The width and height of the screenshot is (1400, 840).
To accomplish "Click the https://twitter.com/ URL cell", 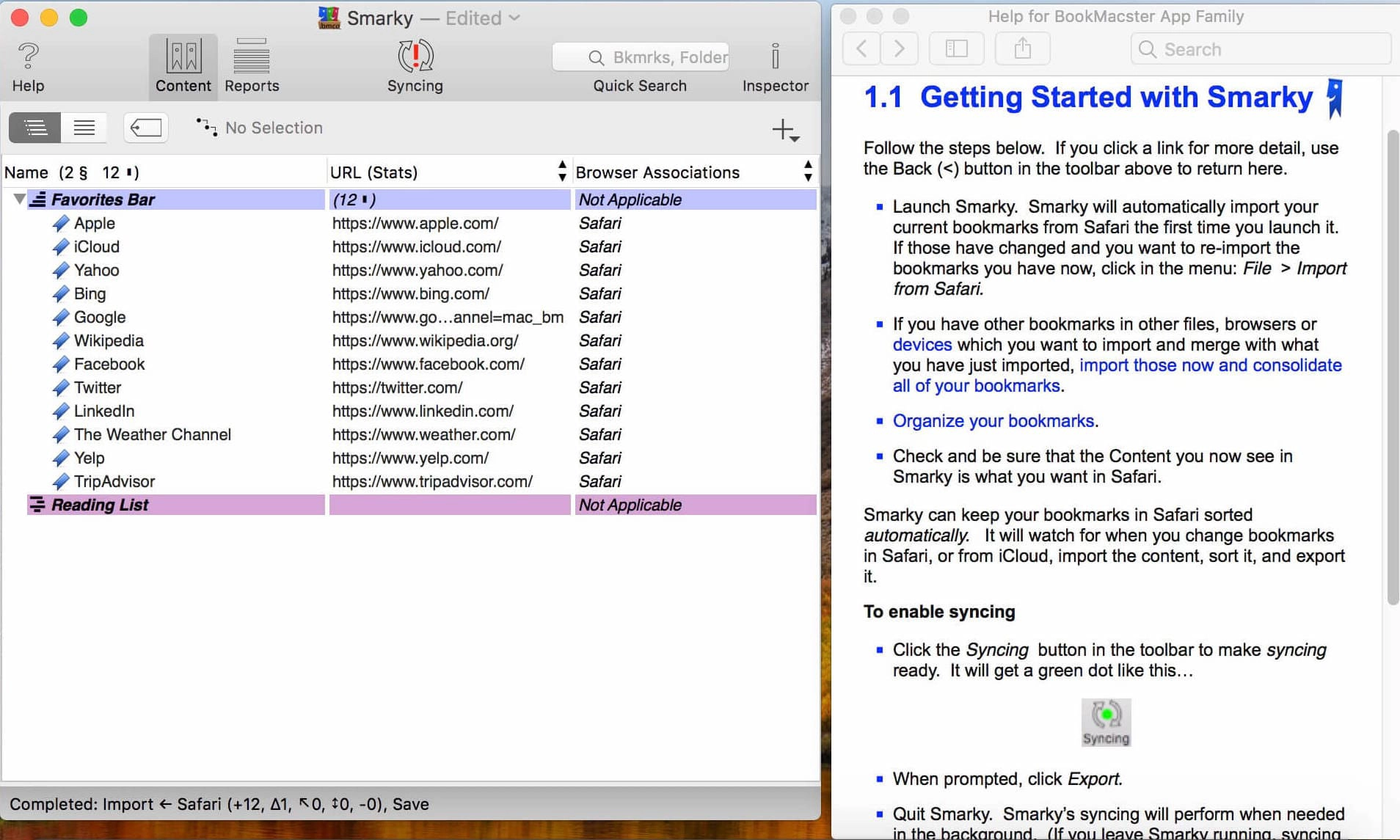I will pyautogui.click(x=398, y=387).
